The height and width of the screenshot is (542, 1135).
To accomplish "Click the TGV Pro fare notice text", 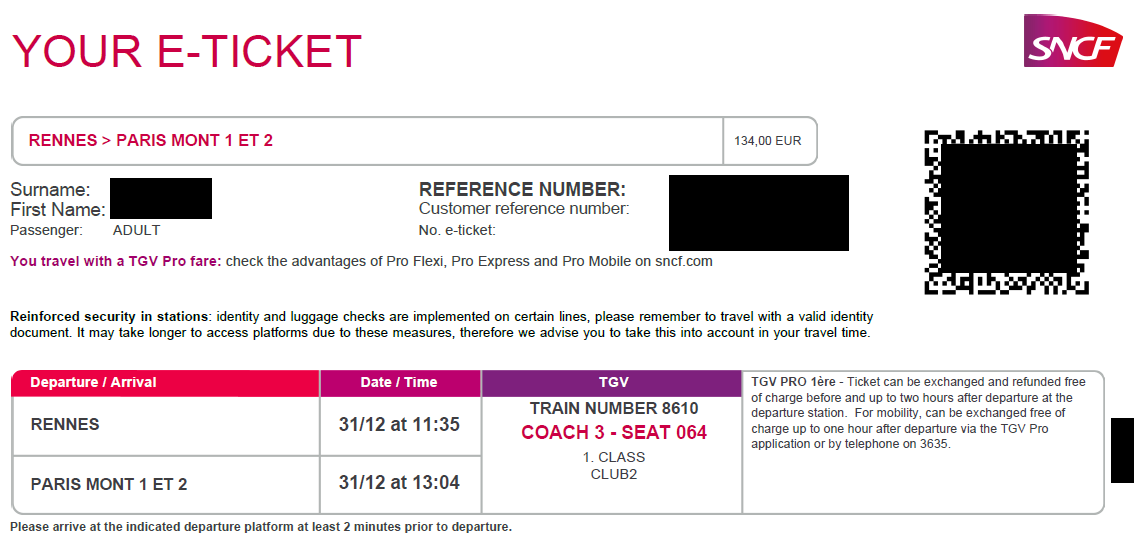I will [361, 261].
